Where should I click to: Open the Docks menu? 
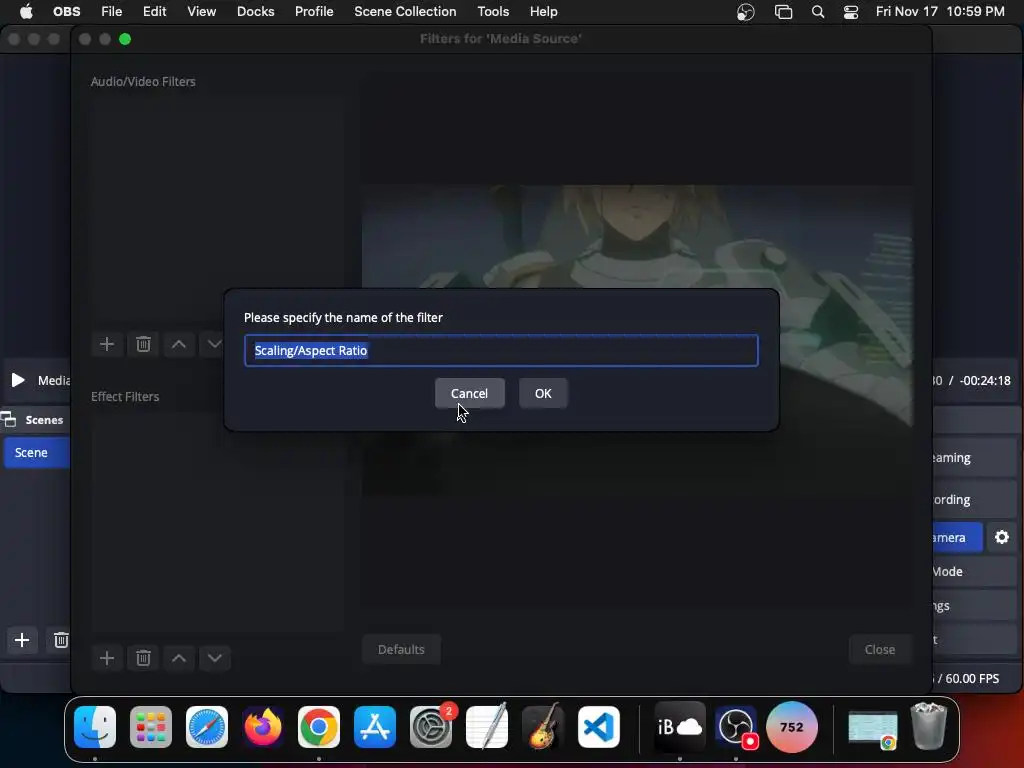(255, 11)
